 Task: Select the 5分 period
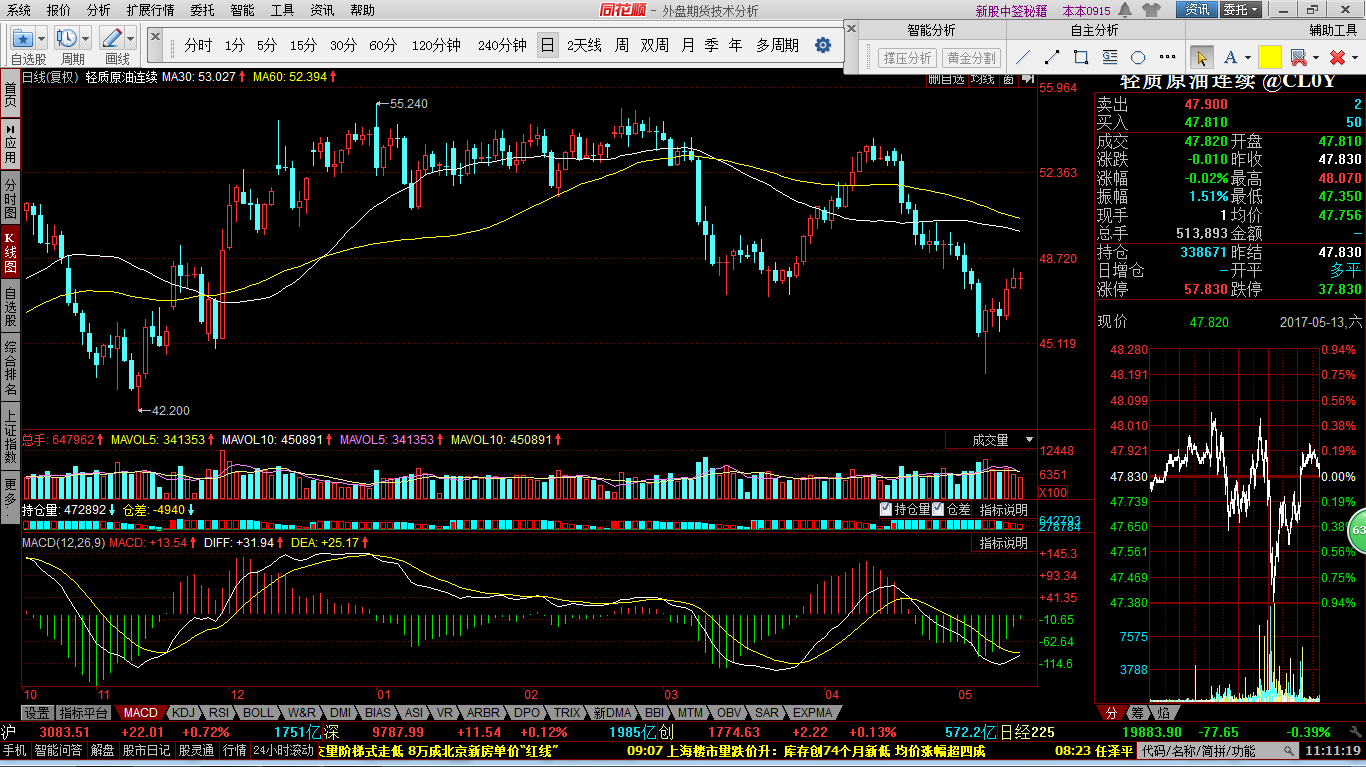[x=267, y=45]
